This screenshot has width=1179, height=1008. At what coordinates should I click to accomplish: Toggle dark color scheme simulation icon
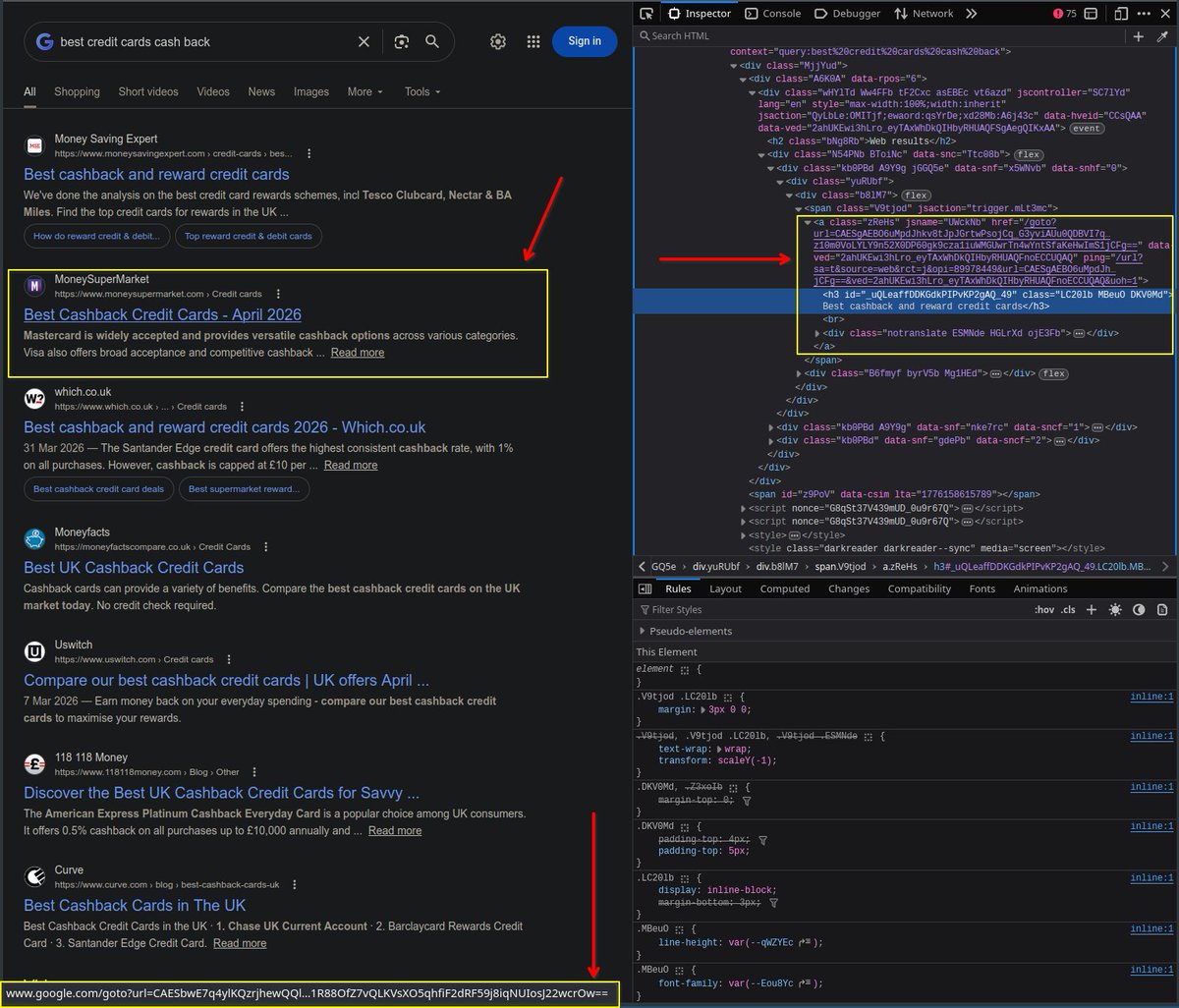point(1139,610)
